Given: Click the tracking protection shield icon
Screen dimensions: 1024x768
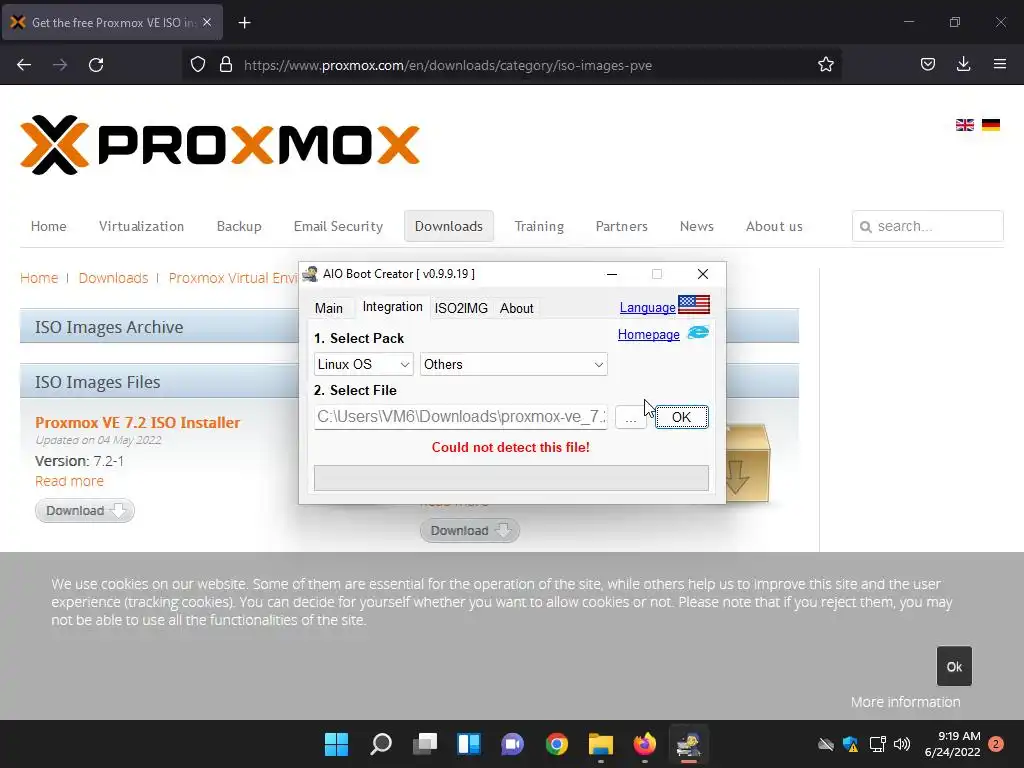Looking at the screenshot, I should coord(198,64).
